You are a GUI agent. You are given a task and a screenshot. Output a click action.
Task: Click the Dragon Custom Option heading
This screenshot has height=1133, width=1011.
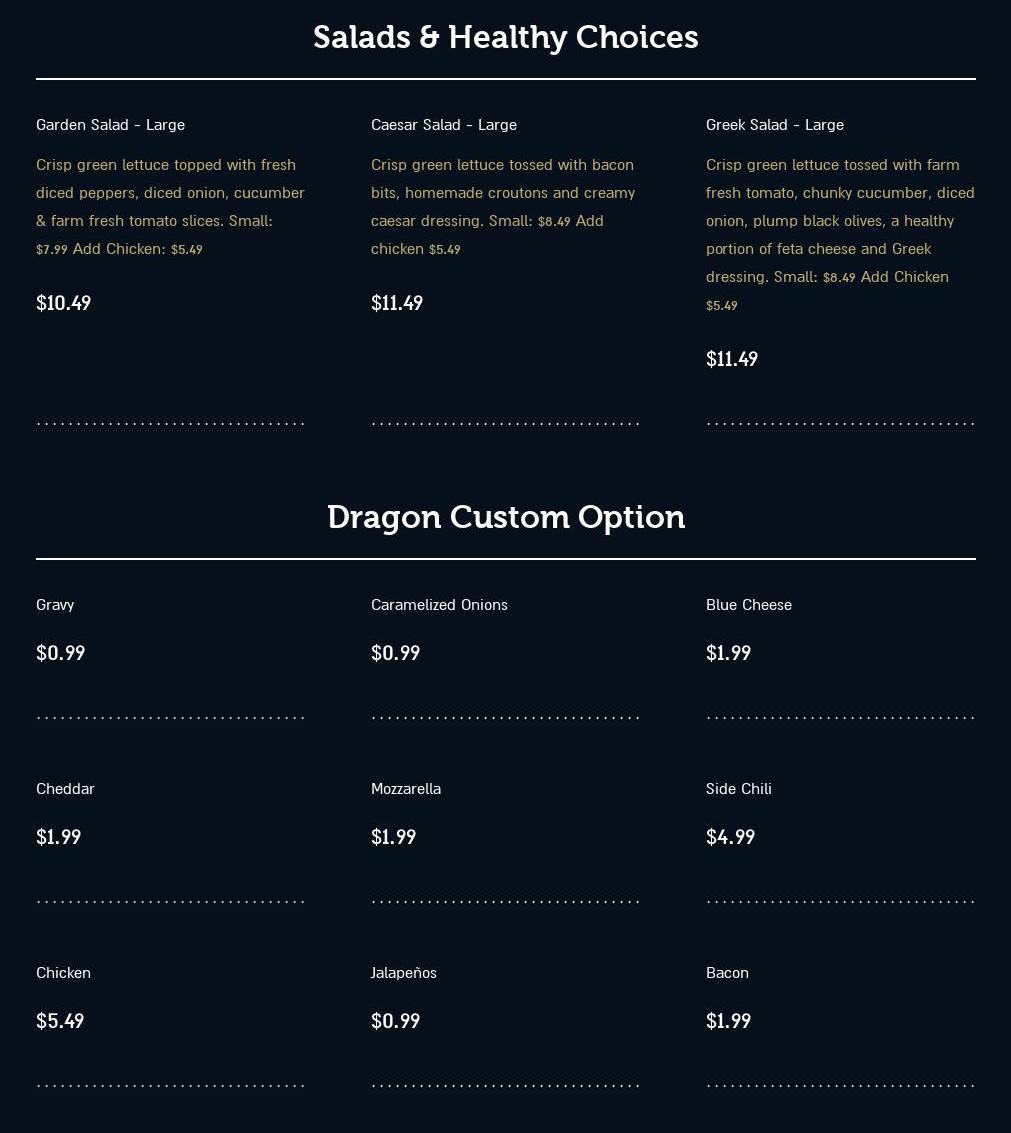(505, 517)
